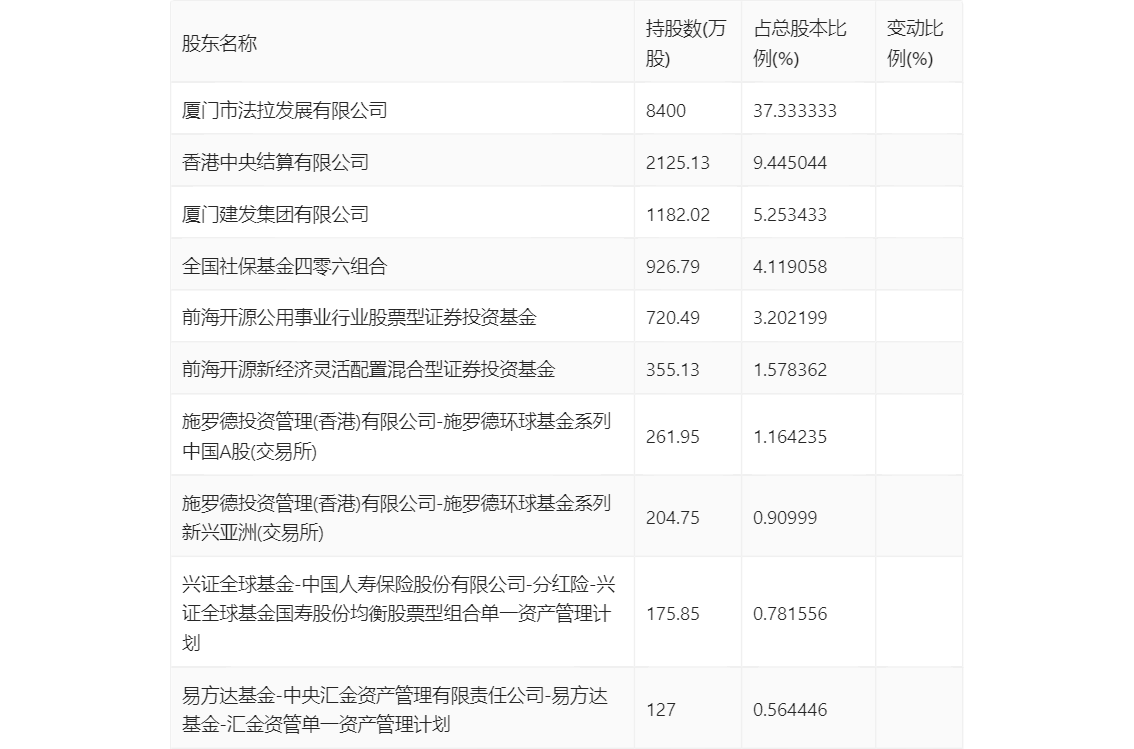Select 香港中央结算有限公司 shareholder name
Screen dimensions: 1134x749
point(275,163)
